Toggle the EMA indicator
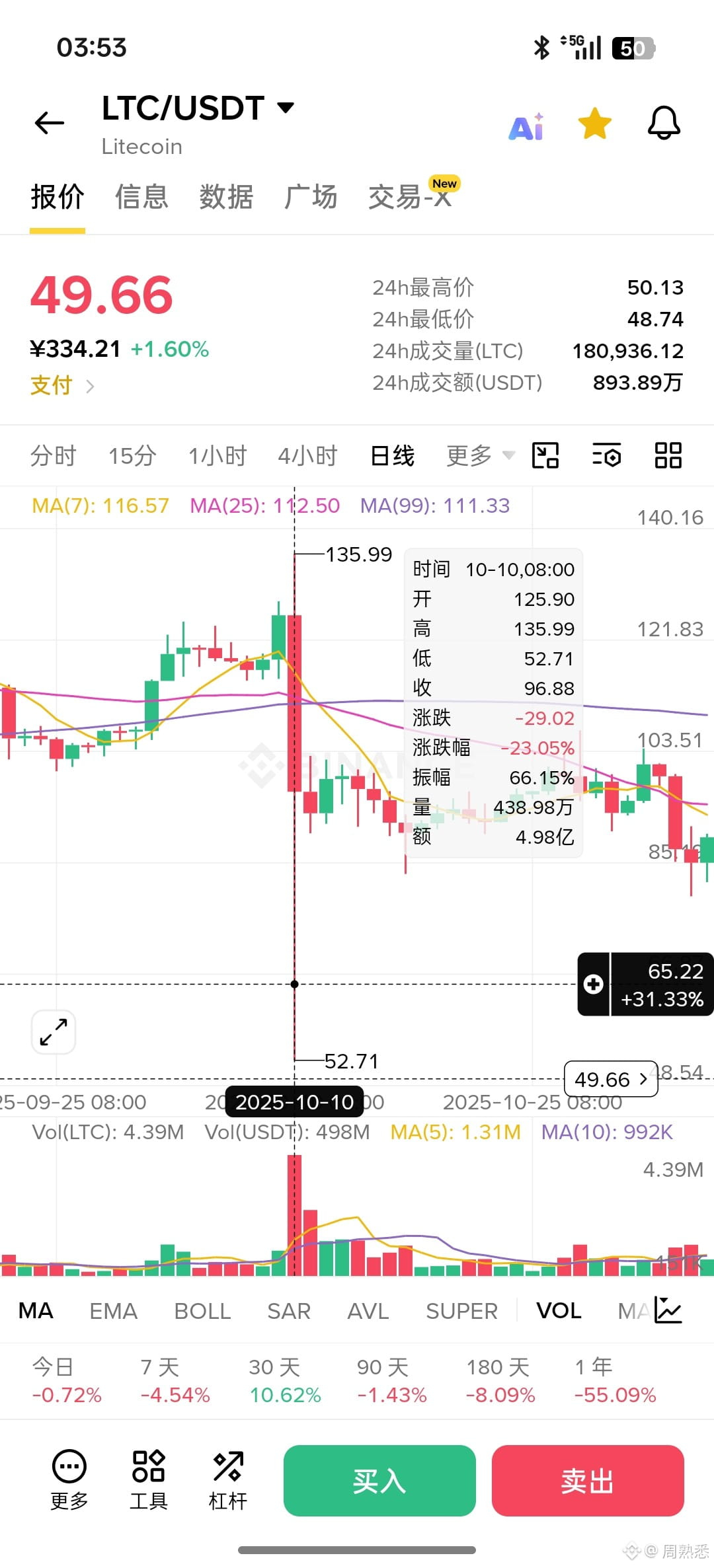This screenshot has height=1568, width=714. point(113,1311)
